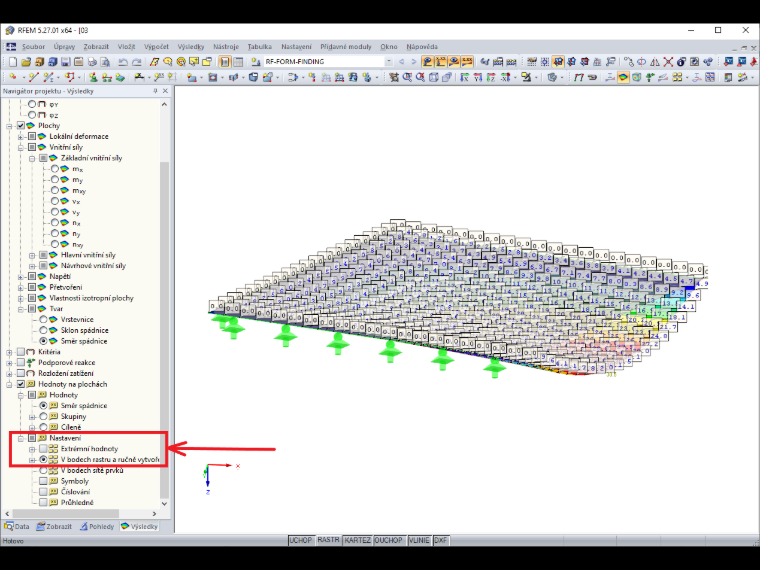Click the Open file folder icon
This screenshot has height=570, width=760.
pyautogui.click(x=26, y=62)
